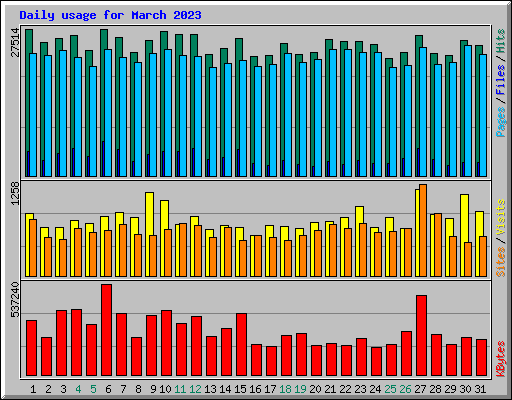Select the orange sites bar for day 27
Image resolution: width=512 pixels, height=400 pixels.
[x=423, y=230]
